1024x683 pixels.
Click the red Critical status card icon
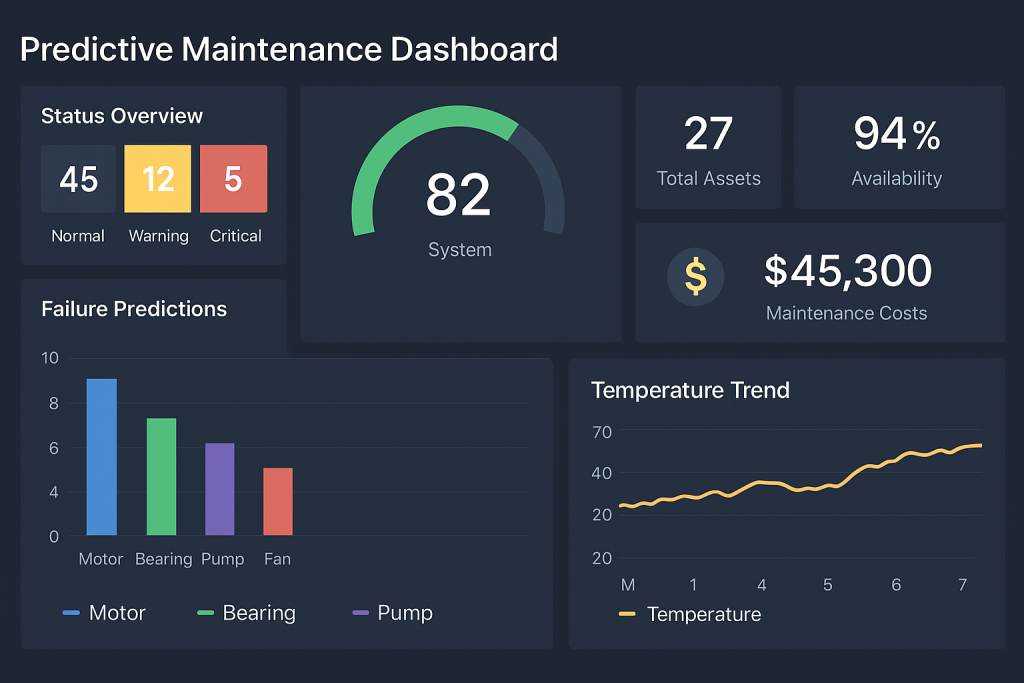click(234, 179)
